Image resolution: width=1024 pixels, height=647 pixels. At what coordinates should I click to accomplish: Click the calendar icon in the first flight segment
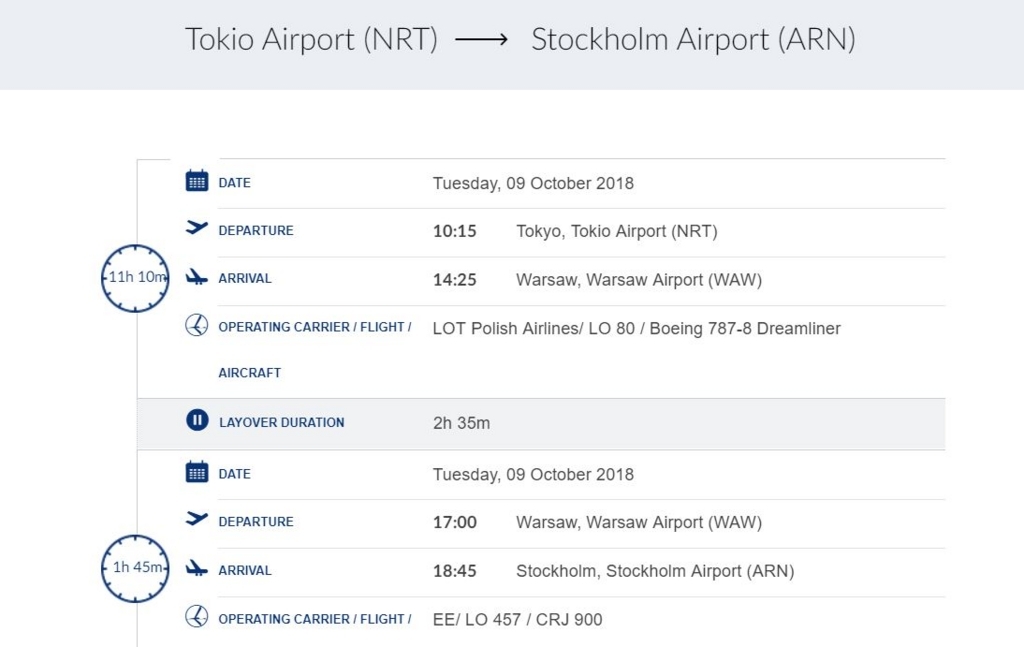coord(197,181)
